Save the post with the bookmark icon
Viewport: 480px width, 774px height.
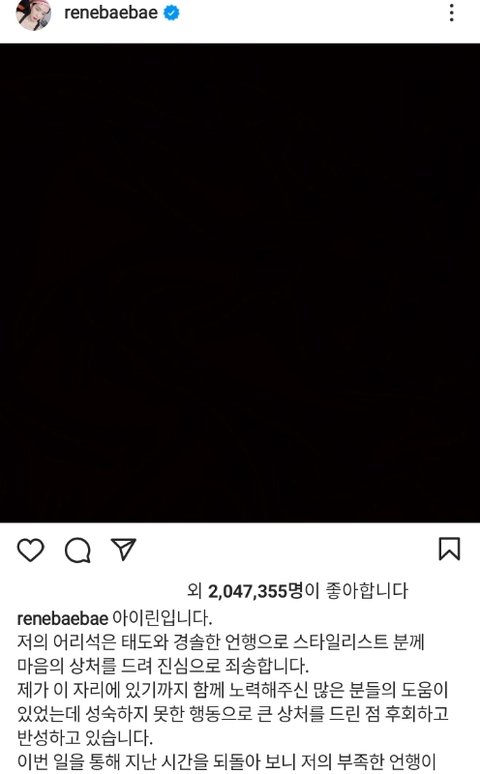[449, 549]
